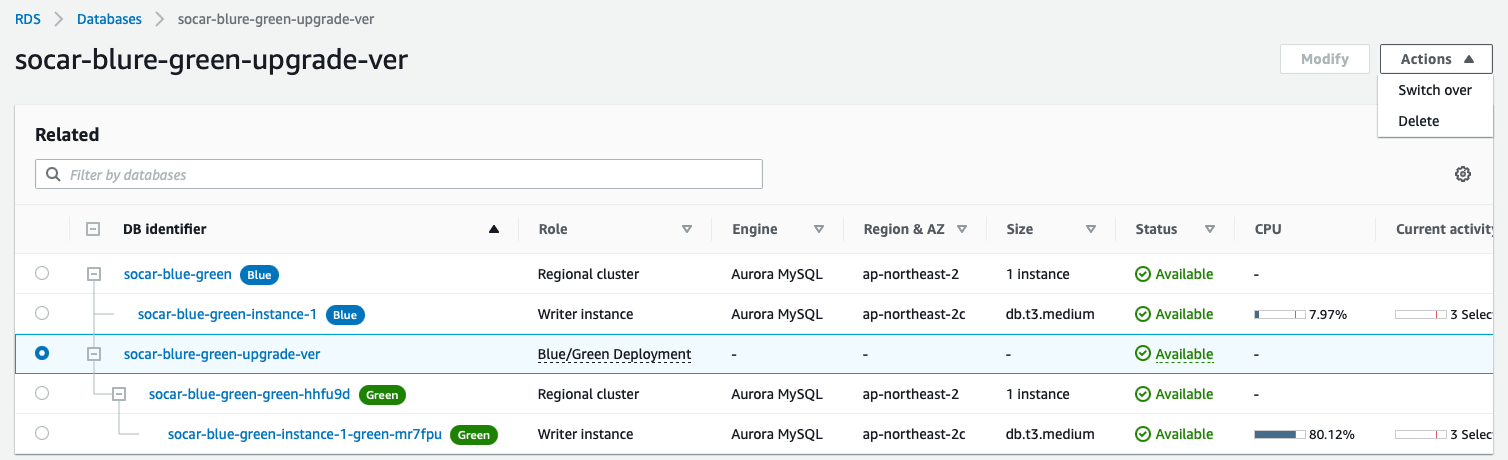Click the search magnifier icon in filter
This screenshot has height=460, width=1508.
click(52, 174)
